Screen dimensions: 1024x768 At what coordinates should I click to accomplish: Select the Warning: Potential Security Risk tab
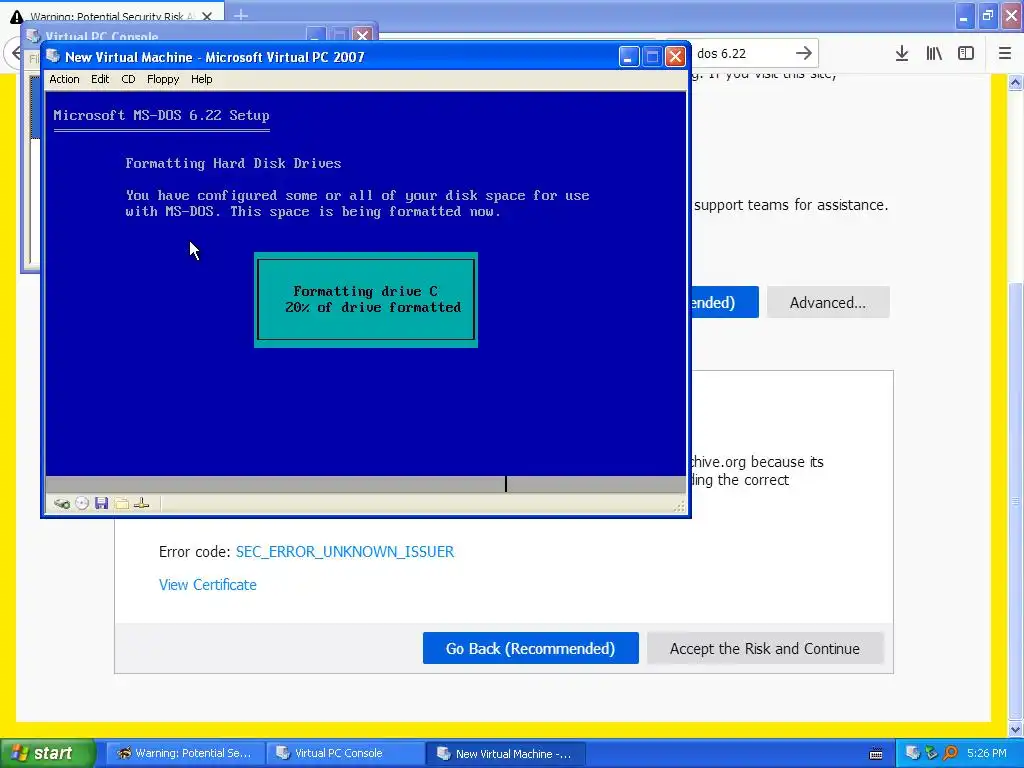pyautogui.click(x=112, y=16)
